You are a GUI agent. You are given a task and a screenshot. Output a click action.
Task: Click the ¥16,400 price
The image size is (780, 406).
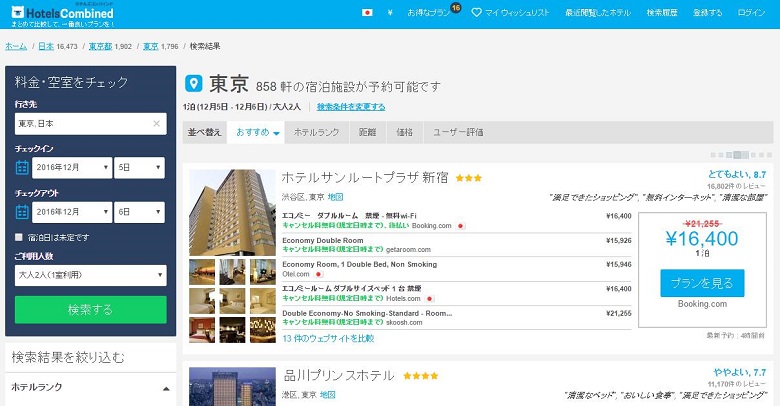(x=702, y=239)
